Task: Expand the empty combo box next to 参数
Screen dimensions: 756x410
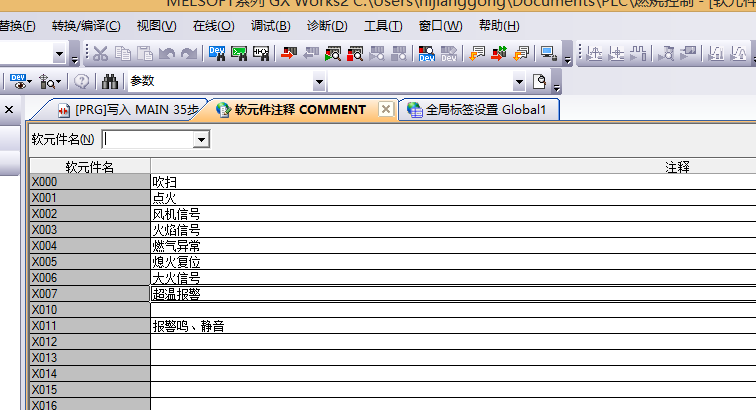Action: tap(518, 82)
